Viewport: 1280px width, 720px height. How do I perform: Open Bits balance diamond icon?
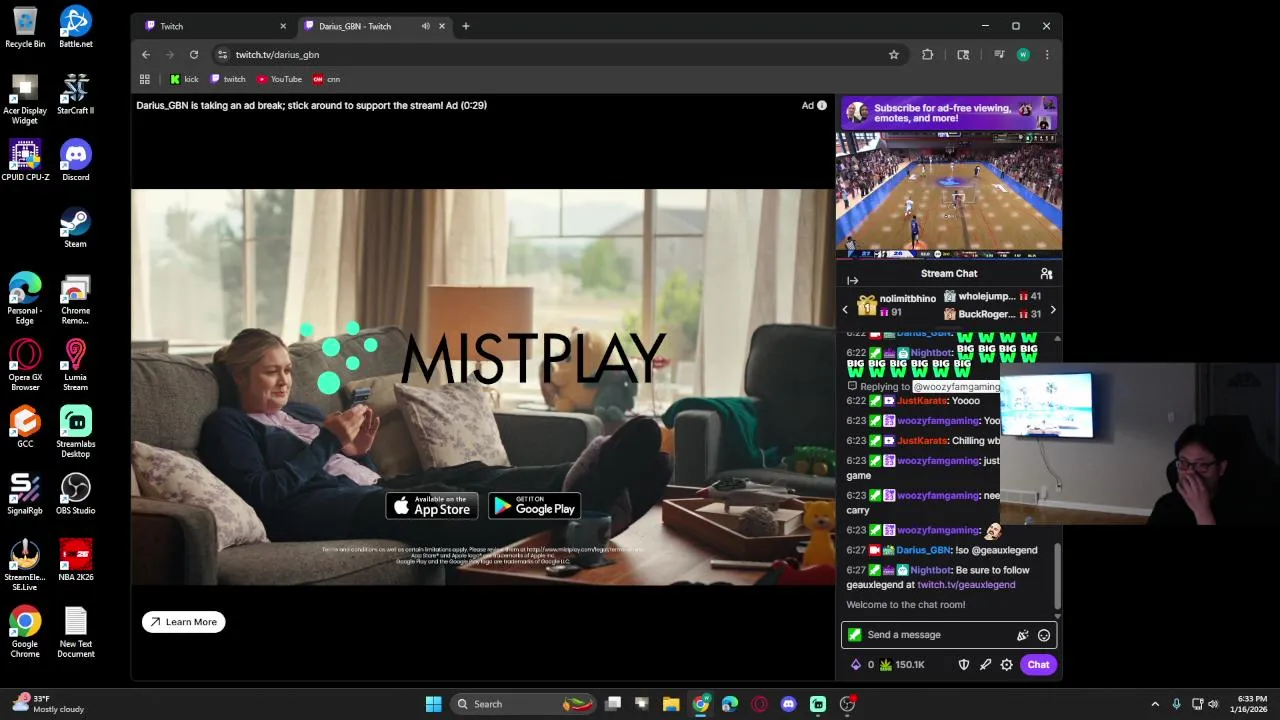pyautogui.click(x=856, y=665)
